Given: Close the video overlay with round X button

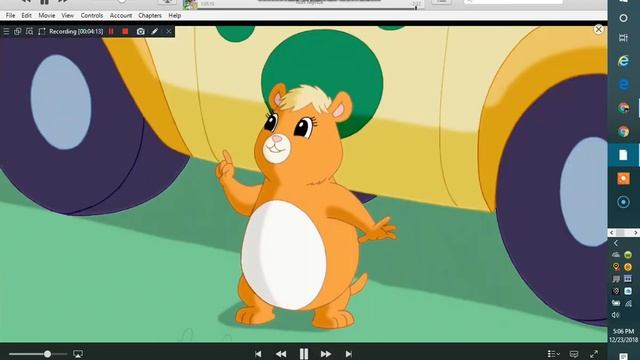Looking at the screenshot, I should tap(599, 29).
